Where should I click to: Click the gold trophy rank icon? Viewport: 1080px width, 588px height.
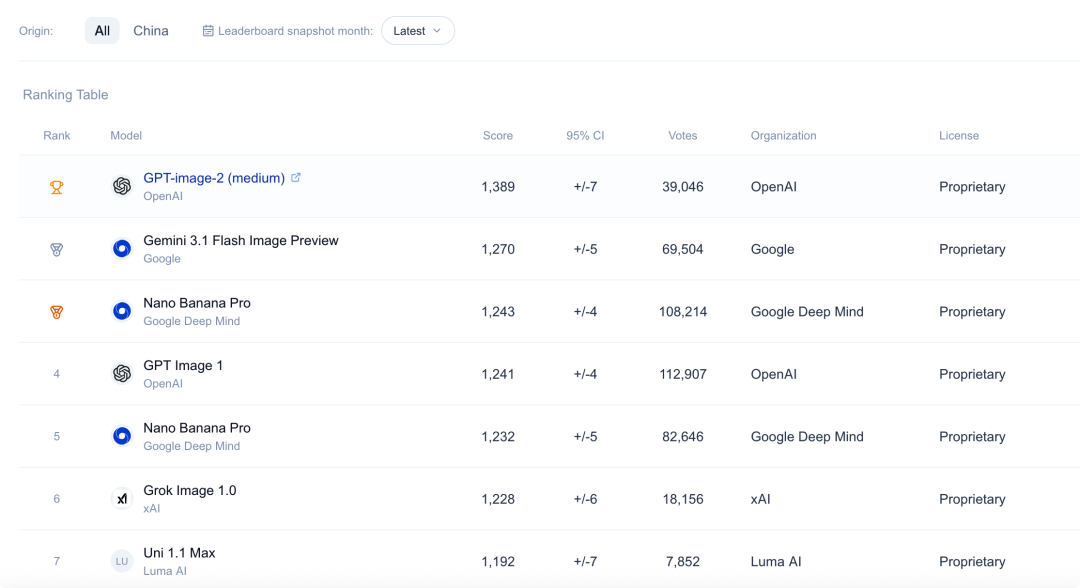[56, 187]
